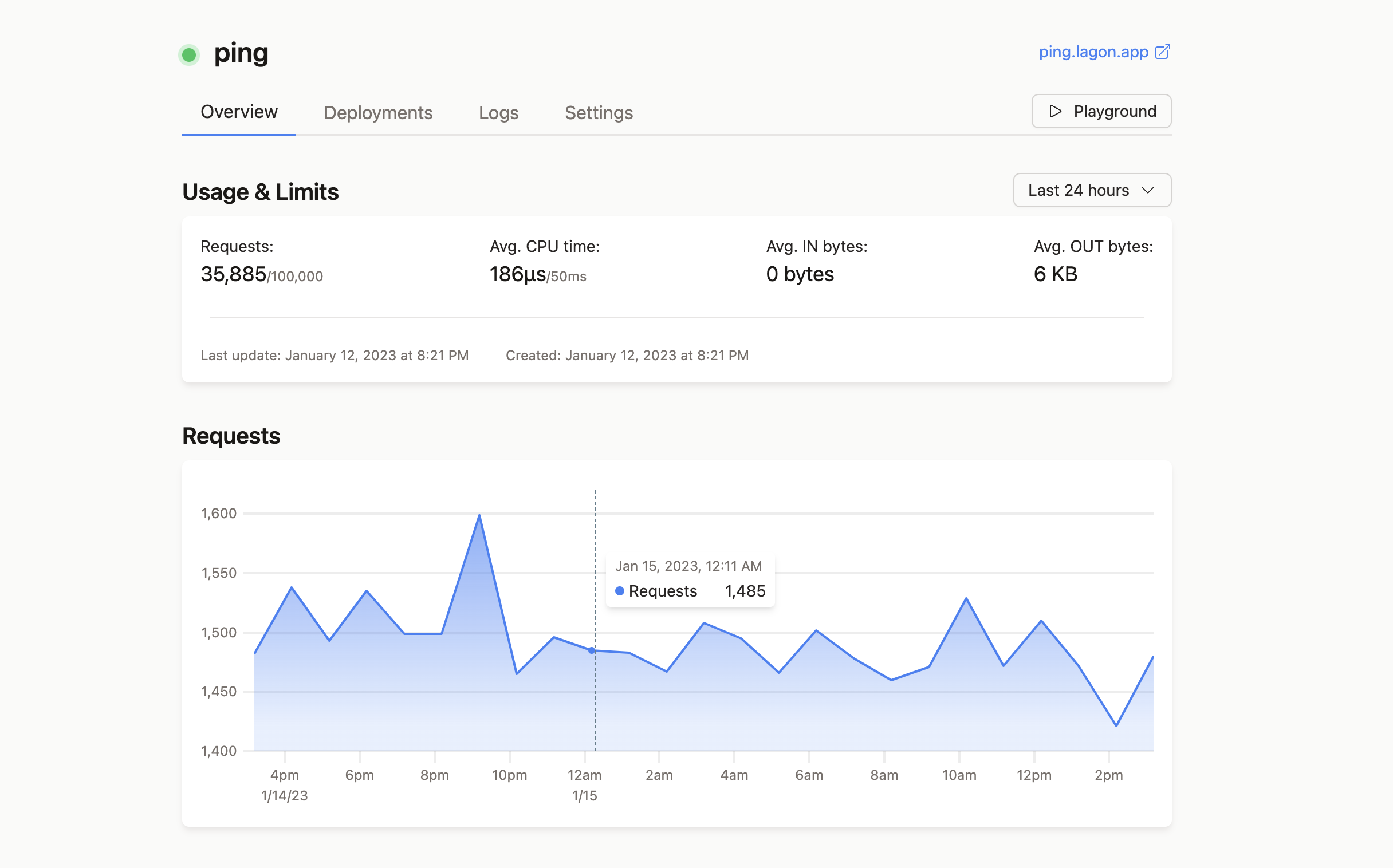Click the highlighted data point on chart line
Viewport: 1393px width, 868px height.
(592, 650)
